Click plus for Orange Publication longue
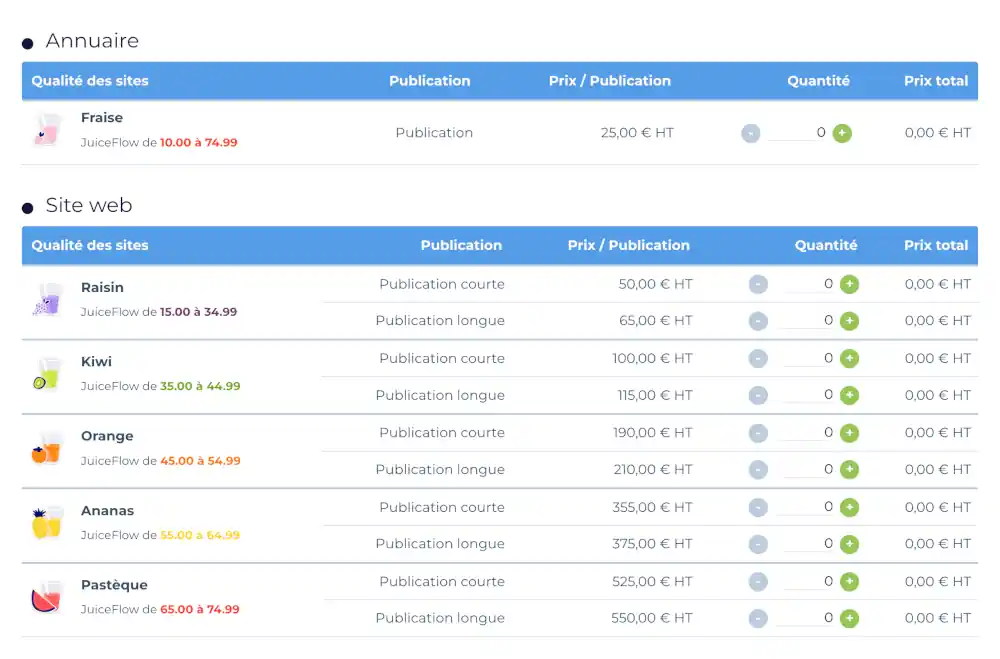The width and height of the screenshot is (1000, 659). click(849, 470)
